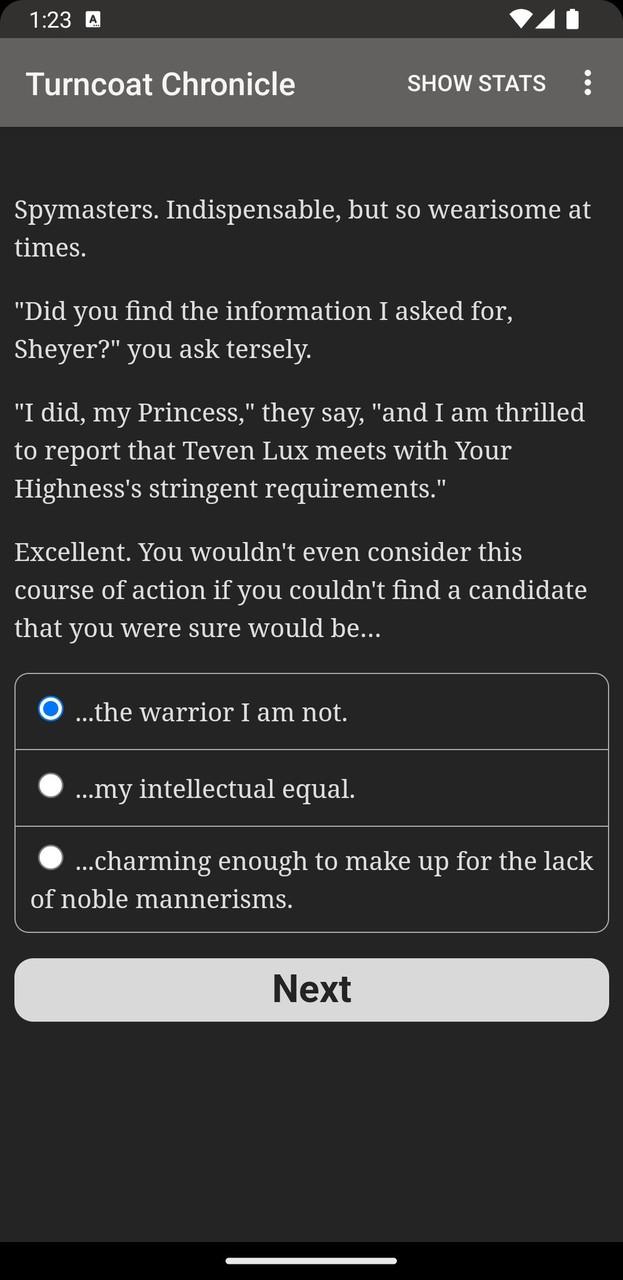Choose the option text …my intellectual equal.

(x=215, y=789)
